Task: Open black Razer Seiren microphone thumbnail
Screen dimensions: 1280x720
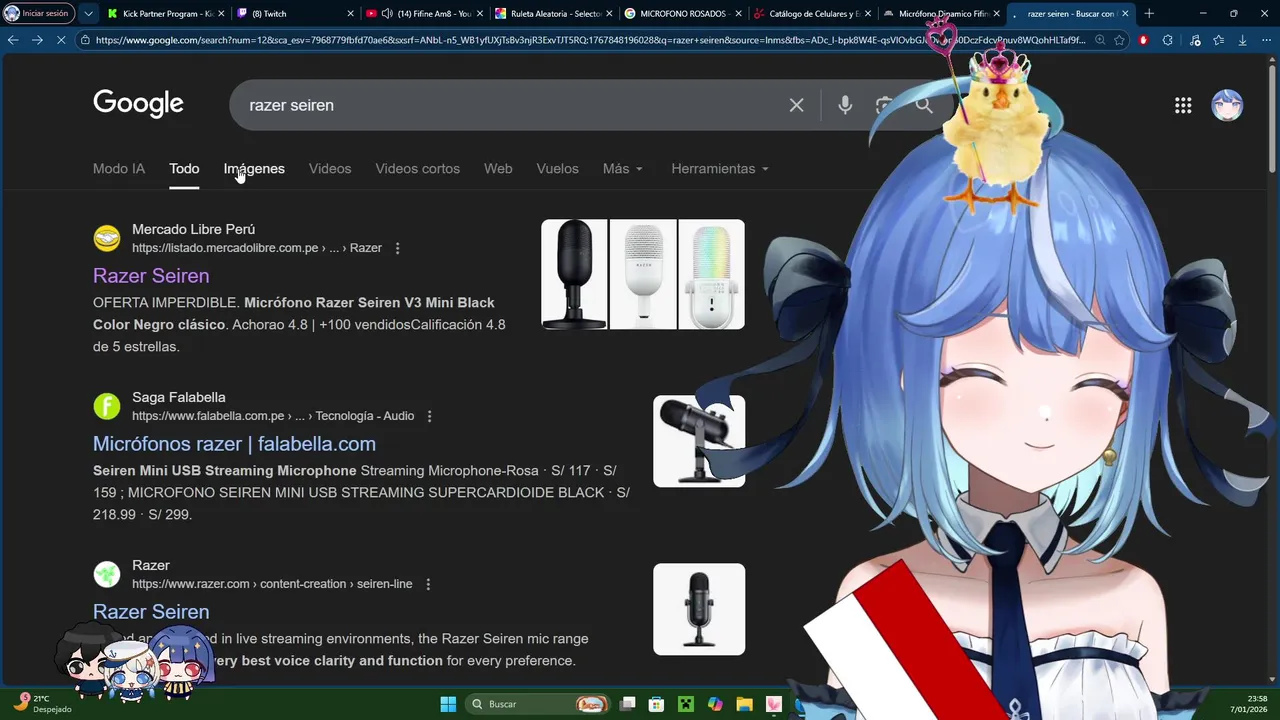Action: point(574,274)
